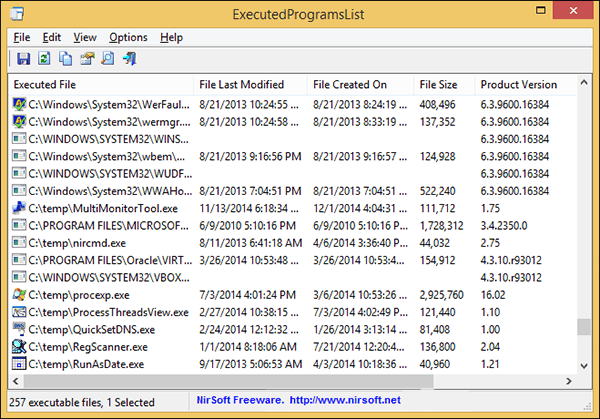The width and height of the screenshot is (600, 419).
Task: Open the Help menu
Action: click(171, 37)
